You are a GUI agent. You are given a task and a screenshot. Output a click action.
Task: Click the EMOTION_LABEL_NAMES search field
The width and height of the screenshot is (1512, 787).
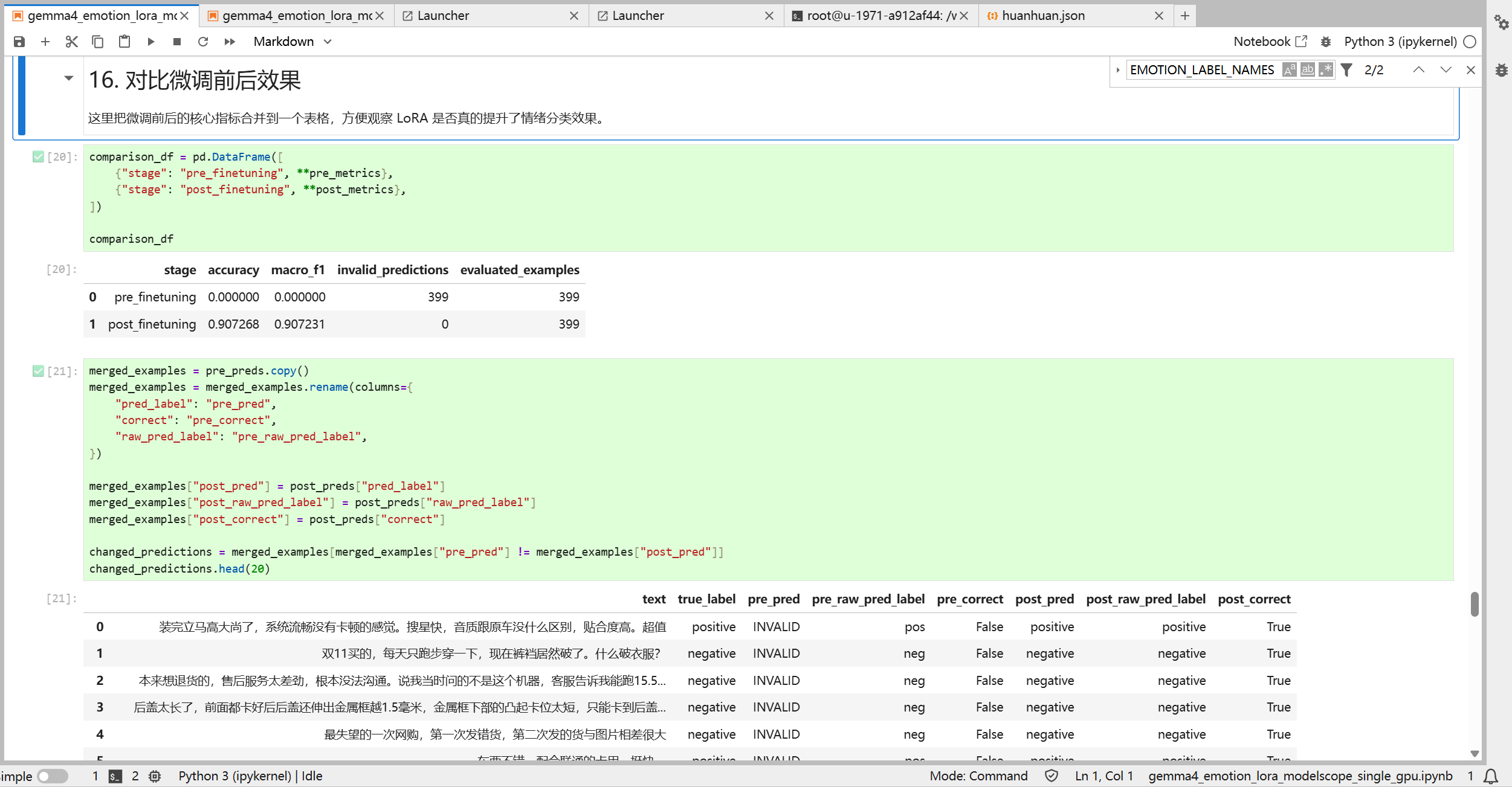point(1202,70)
